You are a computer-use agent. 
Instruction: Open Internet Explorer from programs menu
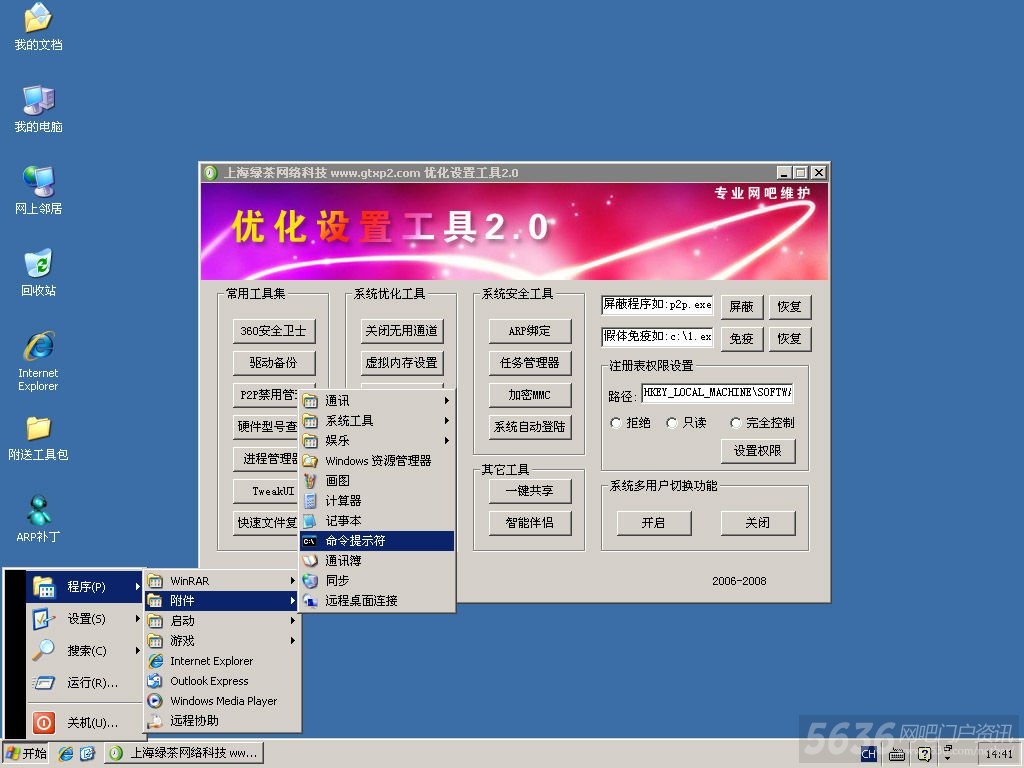[x=222, y=661]
